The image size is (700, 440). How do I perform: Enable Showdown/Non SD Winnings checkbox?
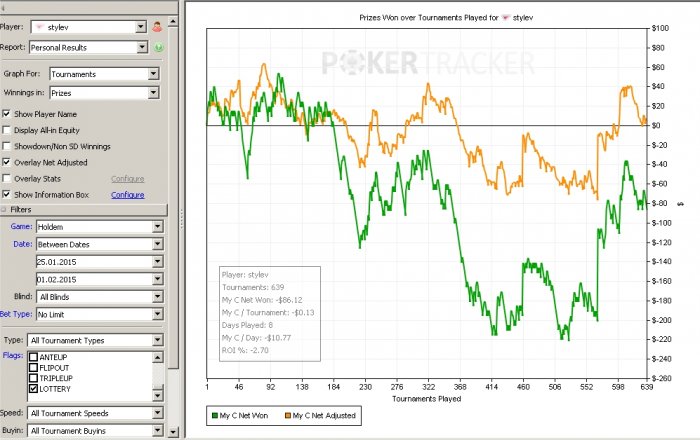point(6,146)
